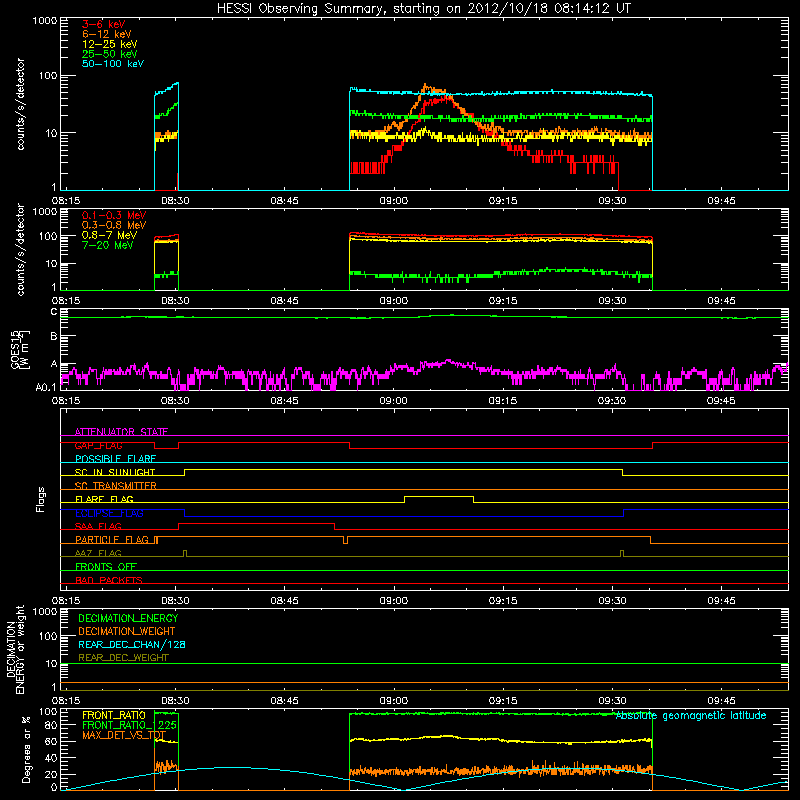Click the DECIMATION_WEIGHT legend label
The height and width of the screenshot is (800, 800).
pyautogui.click(x=127, y=631)
